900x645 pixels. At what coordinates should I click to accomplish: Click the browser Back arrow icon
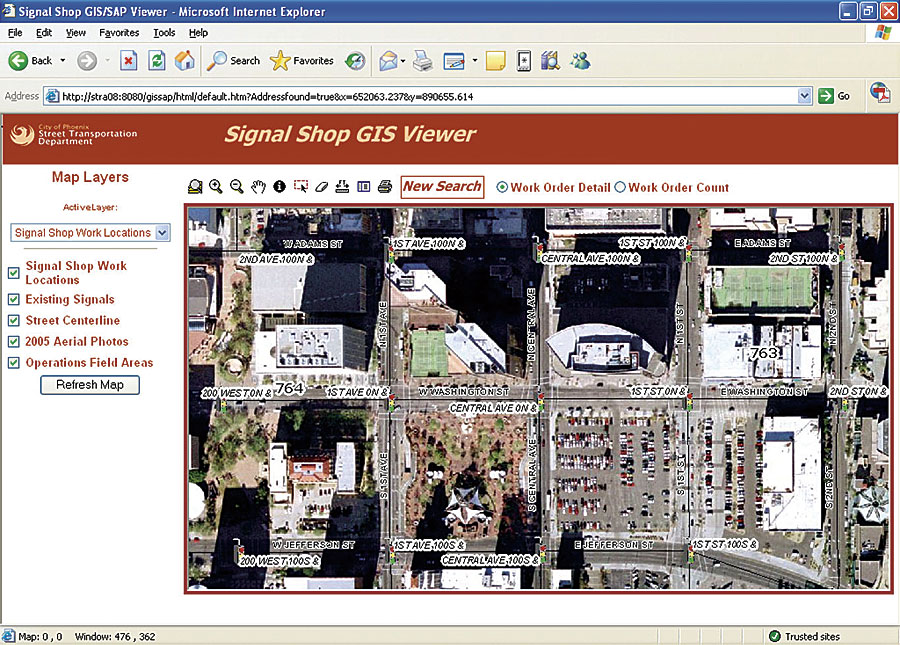18,60
